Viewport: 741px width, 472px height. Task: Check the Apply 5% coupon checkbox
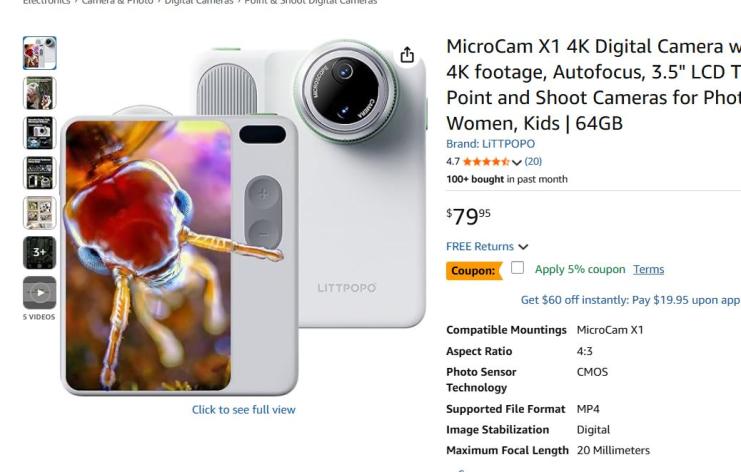point(517,268)
